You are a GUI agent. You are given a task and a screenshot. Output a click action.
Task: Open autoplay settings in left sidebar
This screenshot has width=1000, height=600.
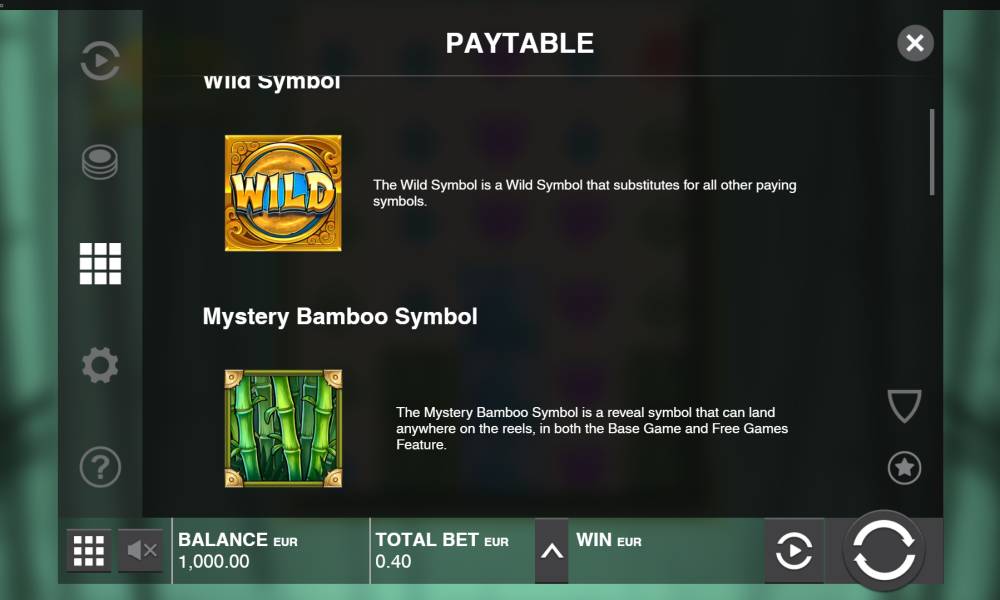click(100, 61)
